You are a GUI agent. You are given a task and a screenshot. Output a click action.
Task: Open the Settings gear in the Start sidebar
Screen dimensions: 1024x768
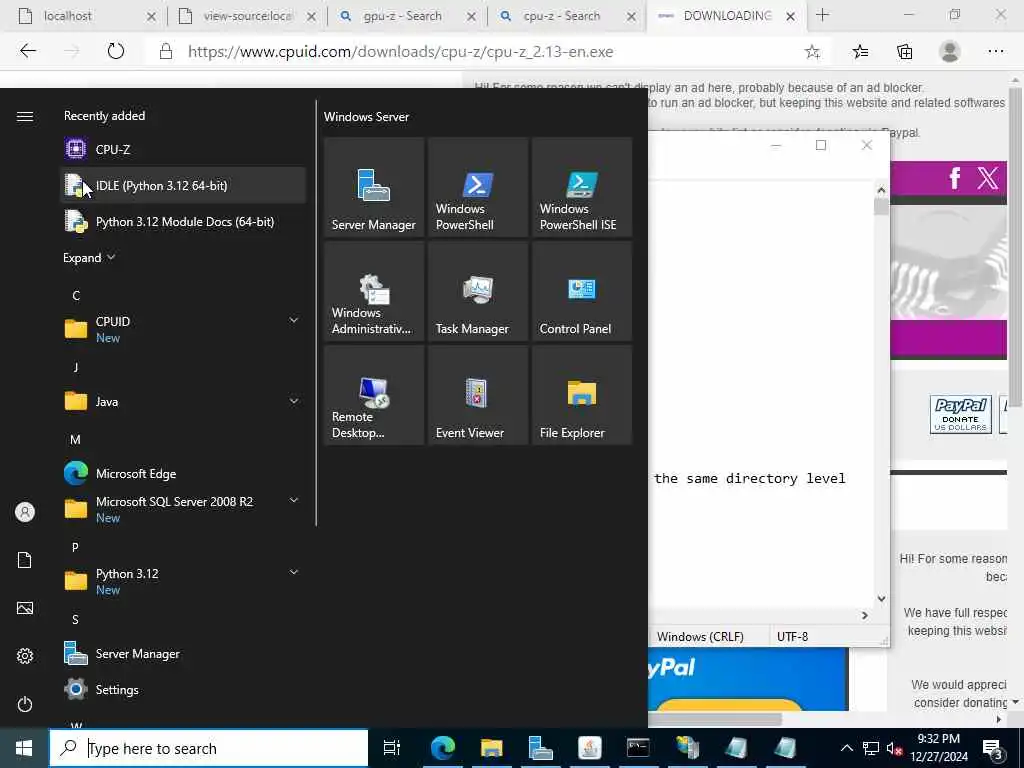(x=25, y=656)
